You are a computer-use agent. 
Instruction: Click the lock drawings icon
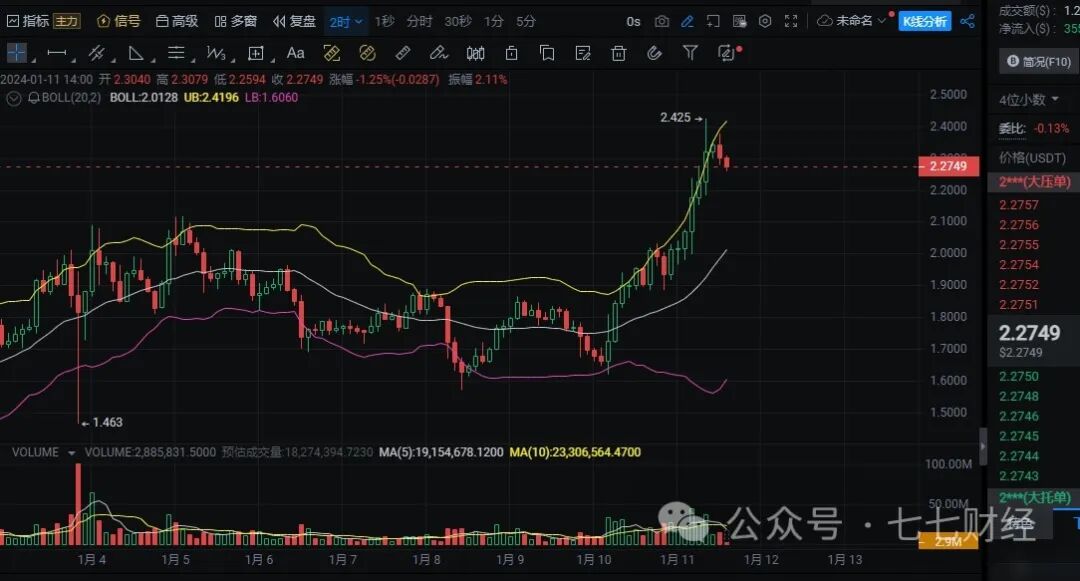click(511, 53)
